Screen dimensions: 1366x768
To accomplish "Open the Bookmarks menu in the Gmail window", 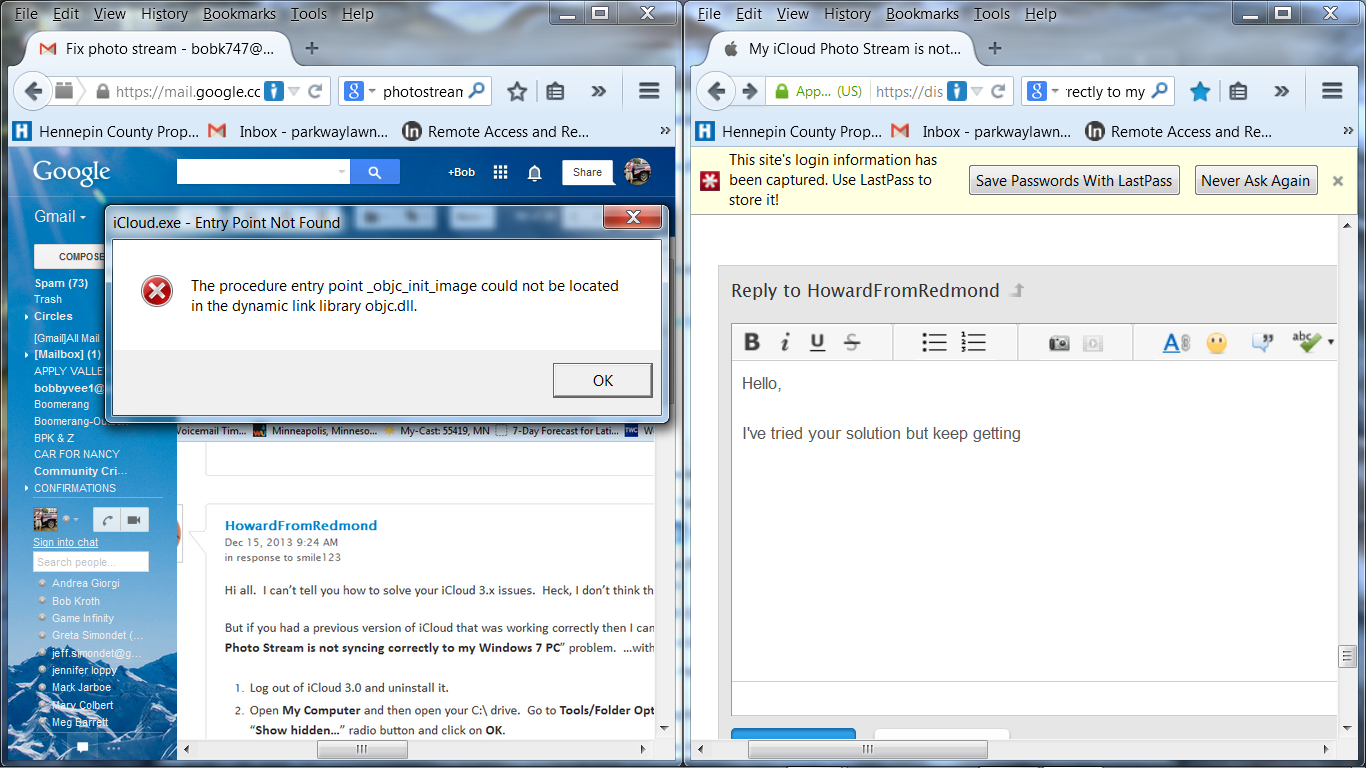I will tap(240, 14).
